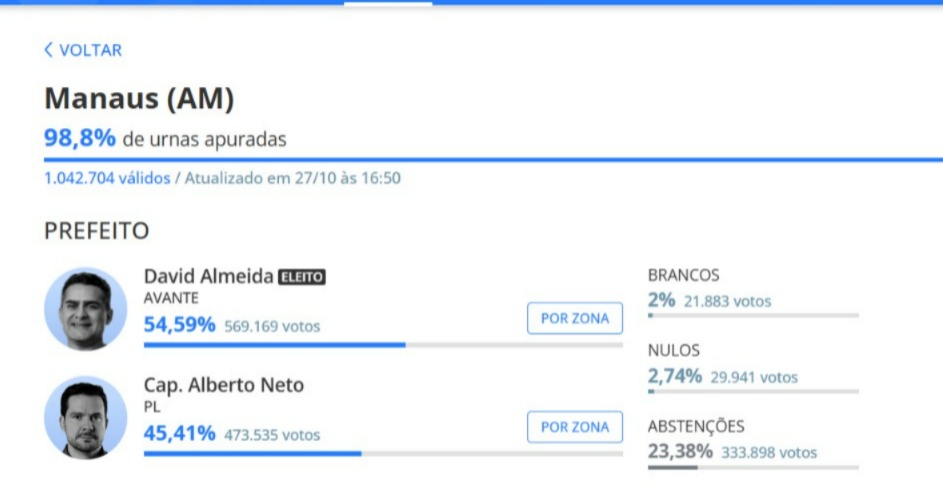Go back via the VOLTAR link

click(90, 50)
